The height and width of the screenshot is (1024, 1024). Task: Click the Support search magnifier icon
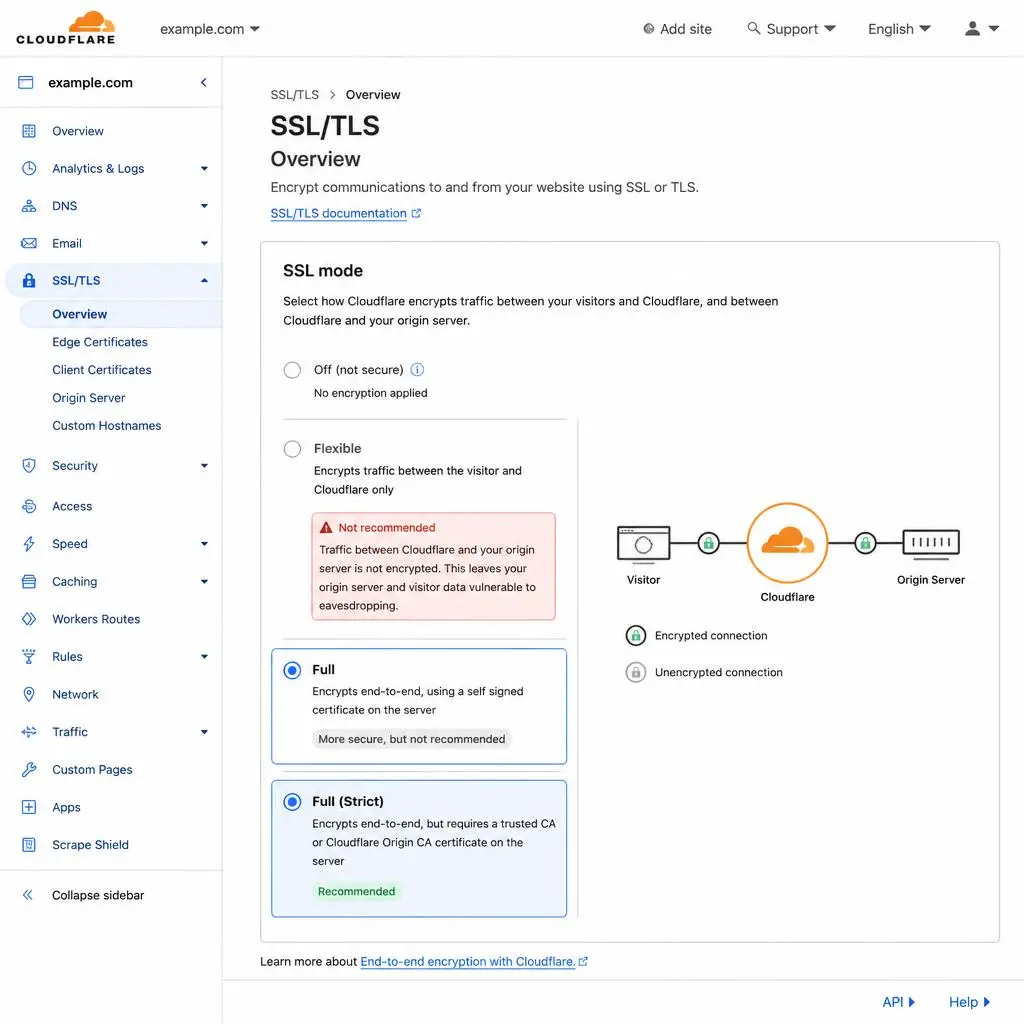pyautogui.click(x=754, y=28)
